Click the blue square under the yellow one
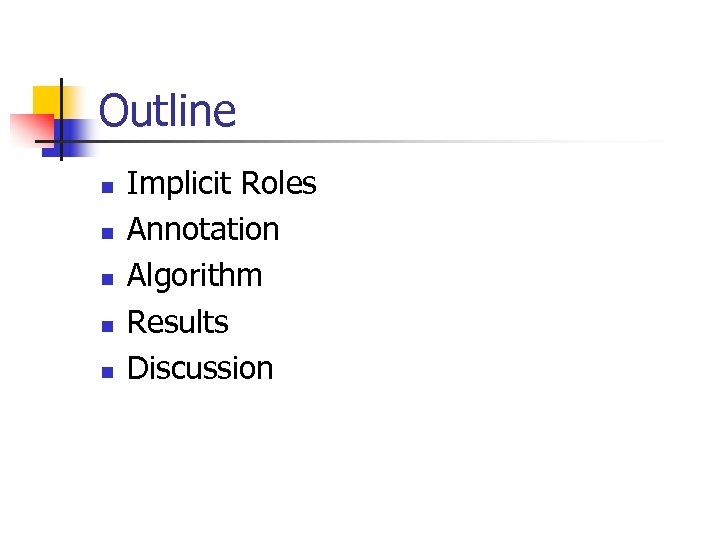Viewport: 720px width, 540px height. coord(76,130)
